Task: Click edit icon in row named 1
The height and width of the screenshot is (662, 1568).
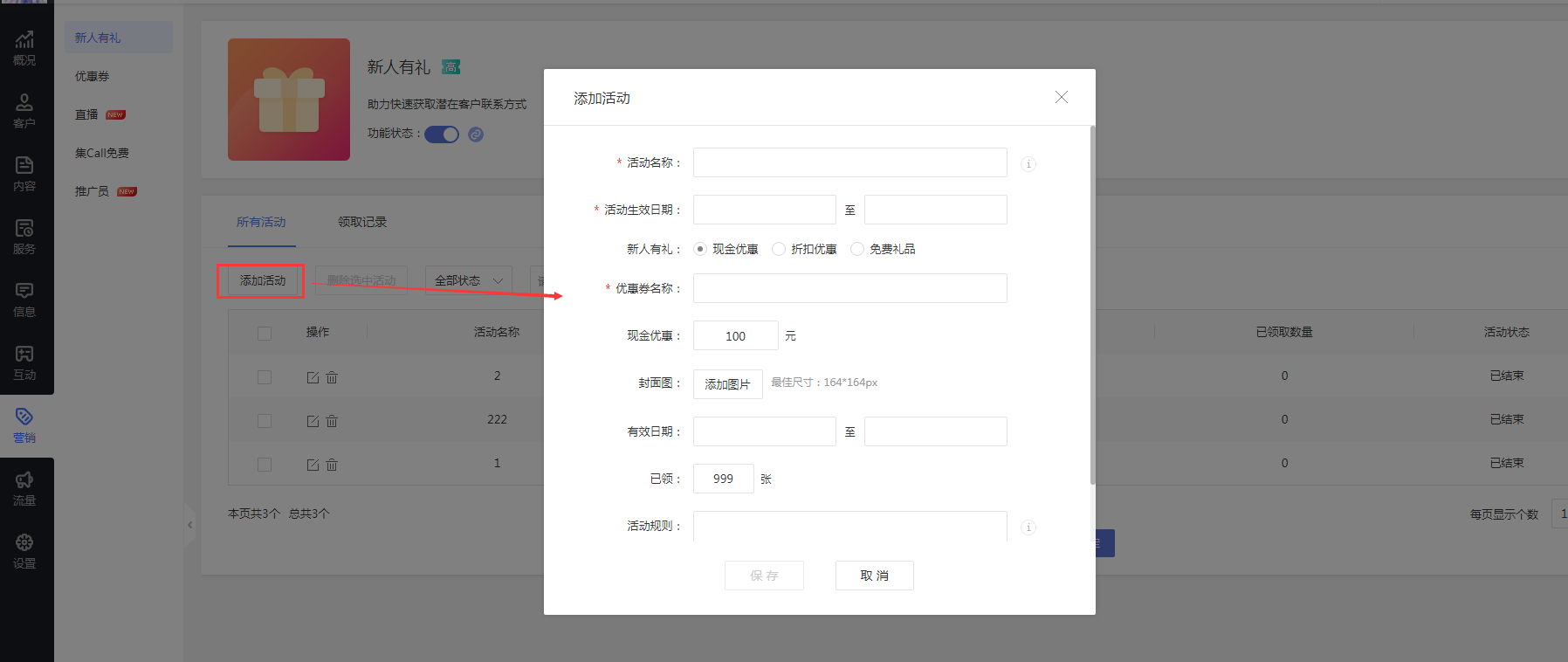Action: (313, 465)
